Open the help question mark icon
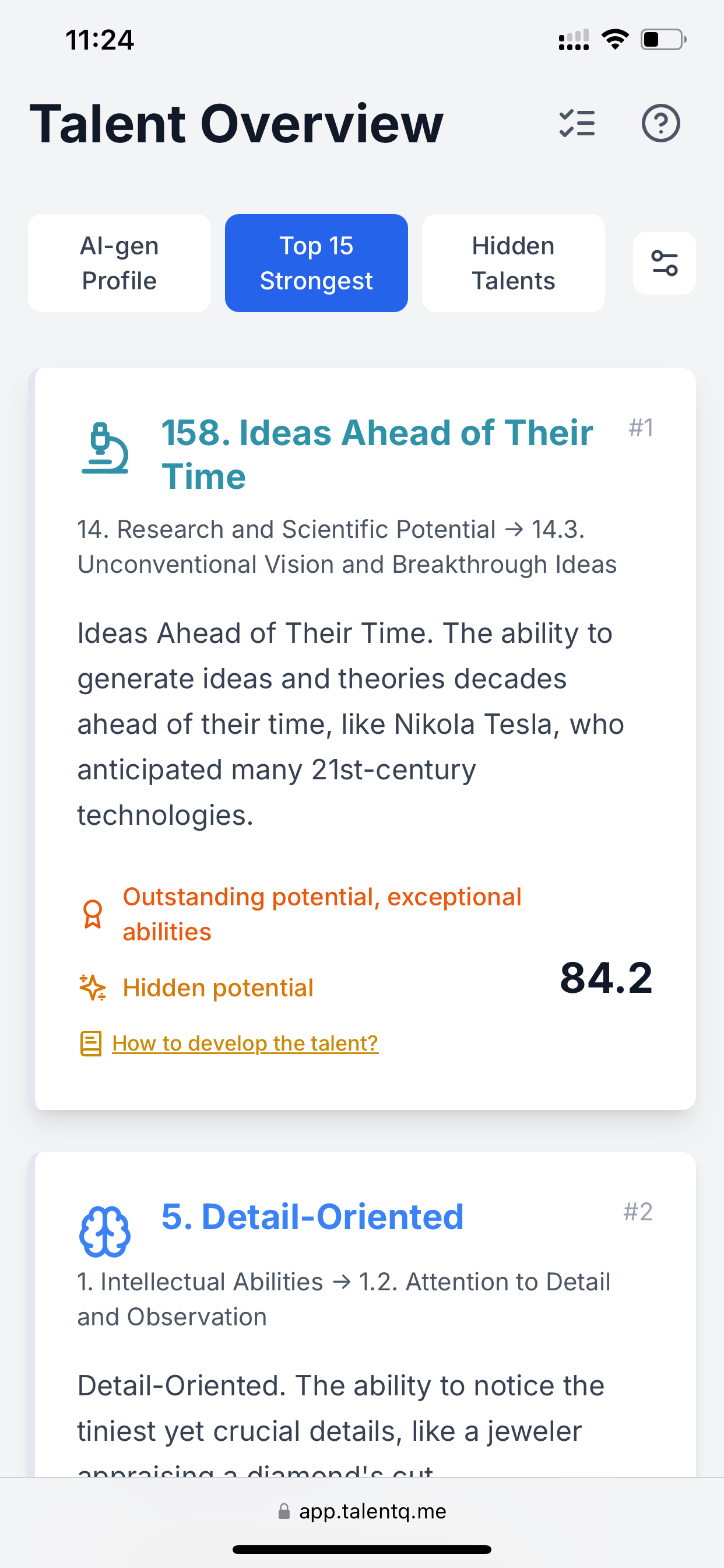Viewport: 724px width, 1568px height. 660,124
